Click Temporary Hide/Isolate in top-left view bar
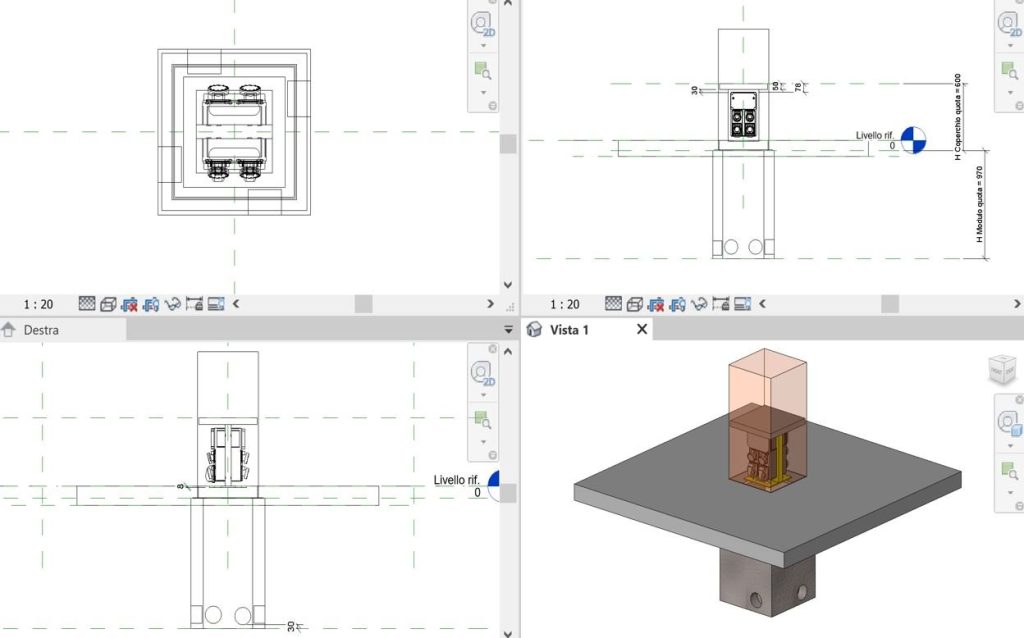The width and height of the screenshot is (1024, 638). coord(173,304)
